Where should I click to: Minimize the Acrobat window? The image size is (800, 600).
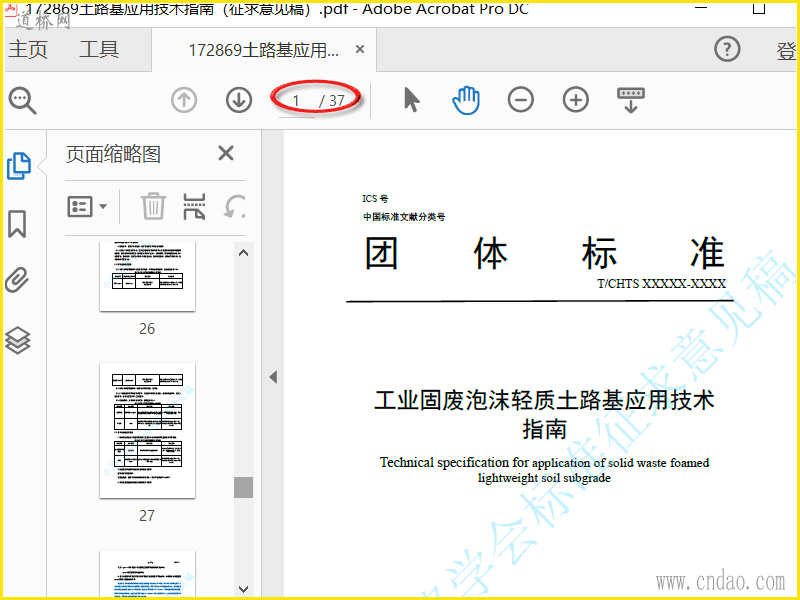[701, 7]
